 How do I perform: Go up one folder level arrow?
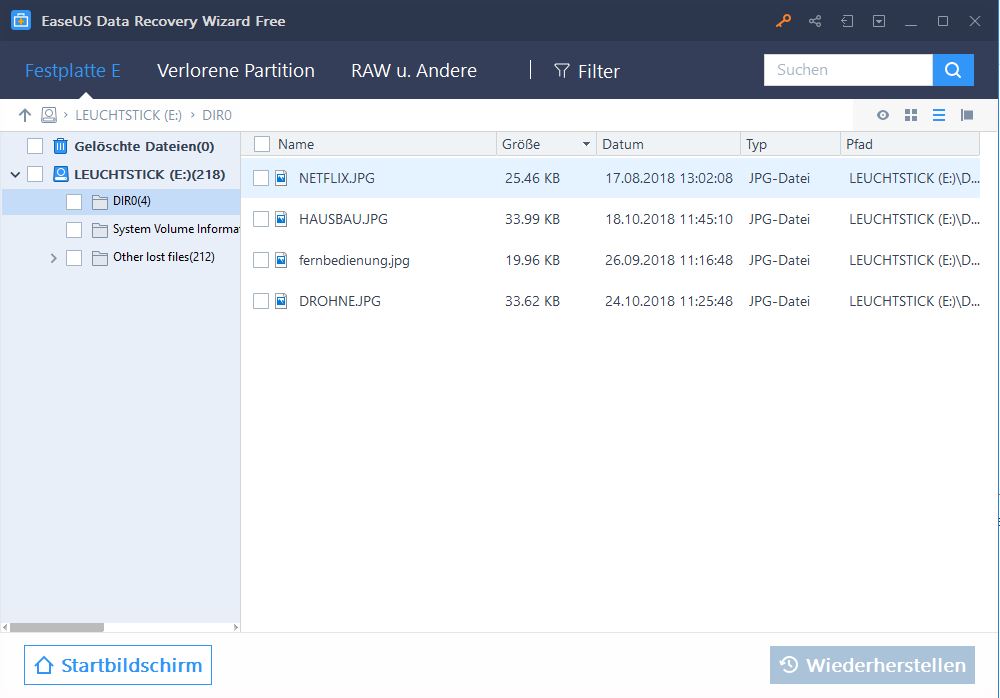coord(24,115)
